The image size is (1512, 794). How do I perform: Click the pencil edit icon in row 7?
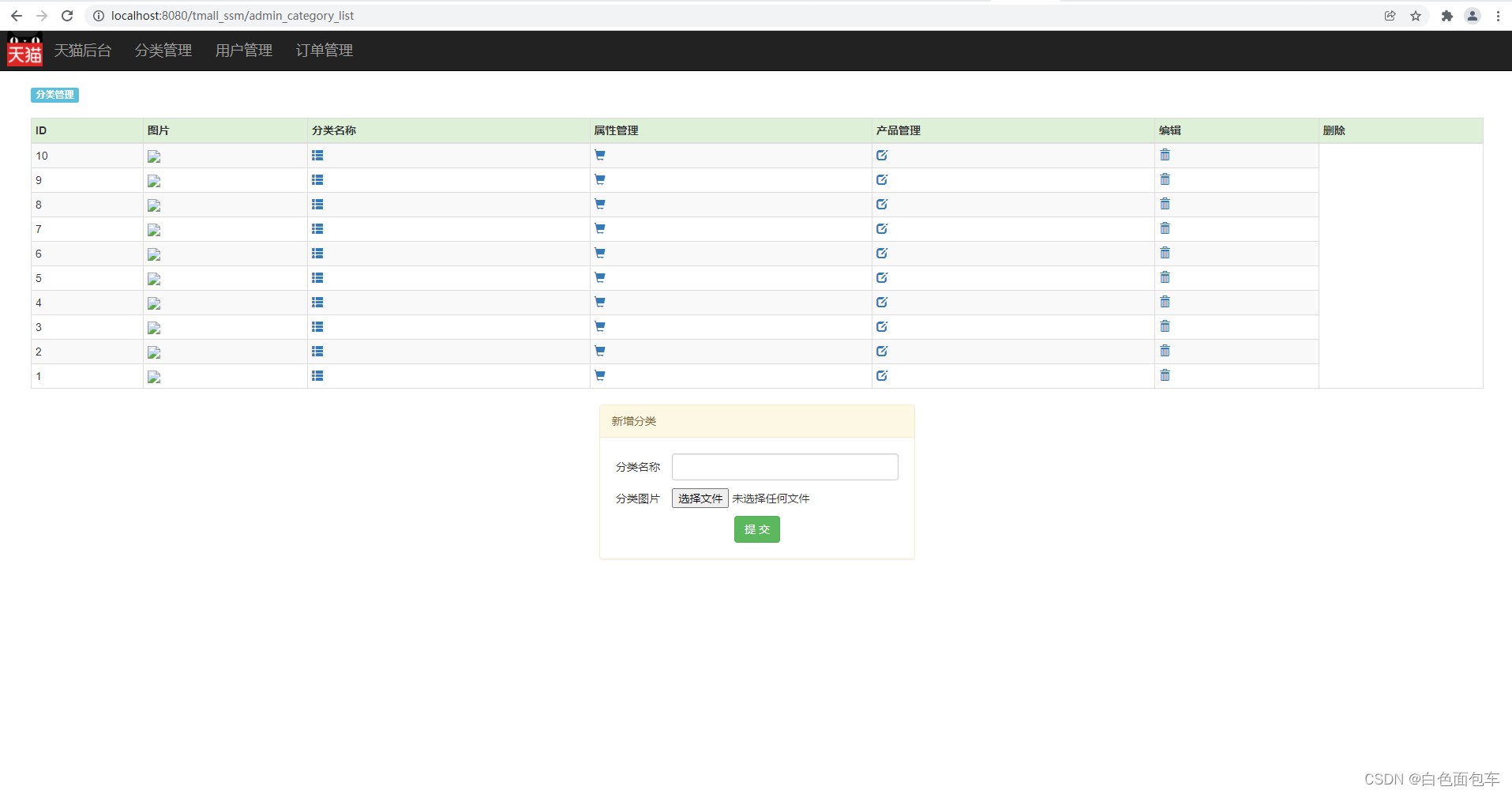pos(882,229)
